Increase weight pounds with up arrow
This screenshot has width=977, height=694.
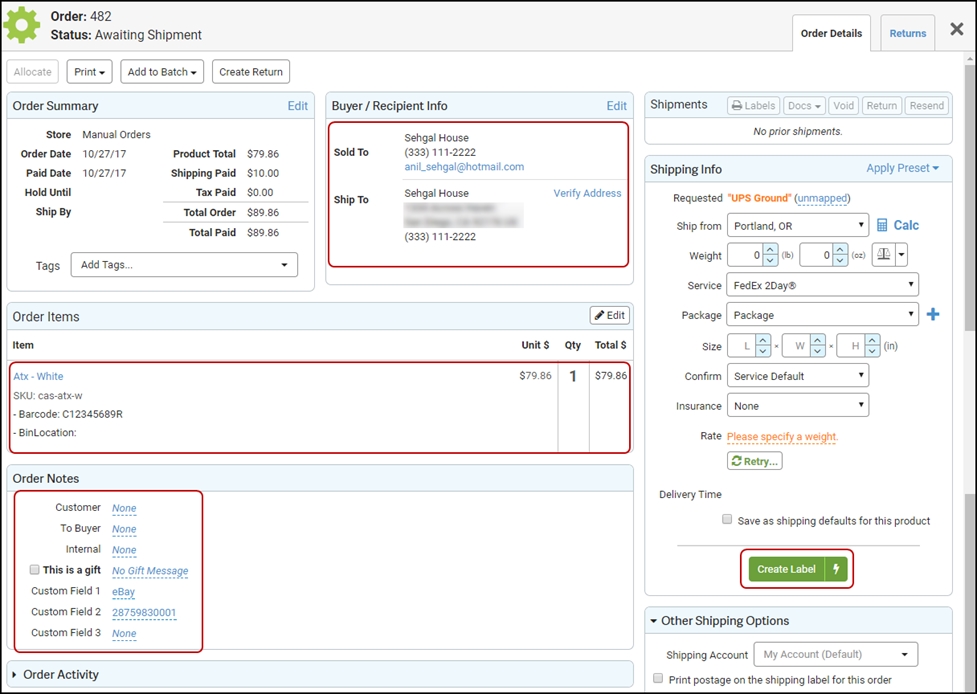click(770, 249)
